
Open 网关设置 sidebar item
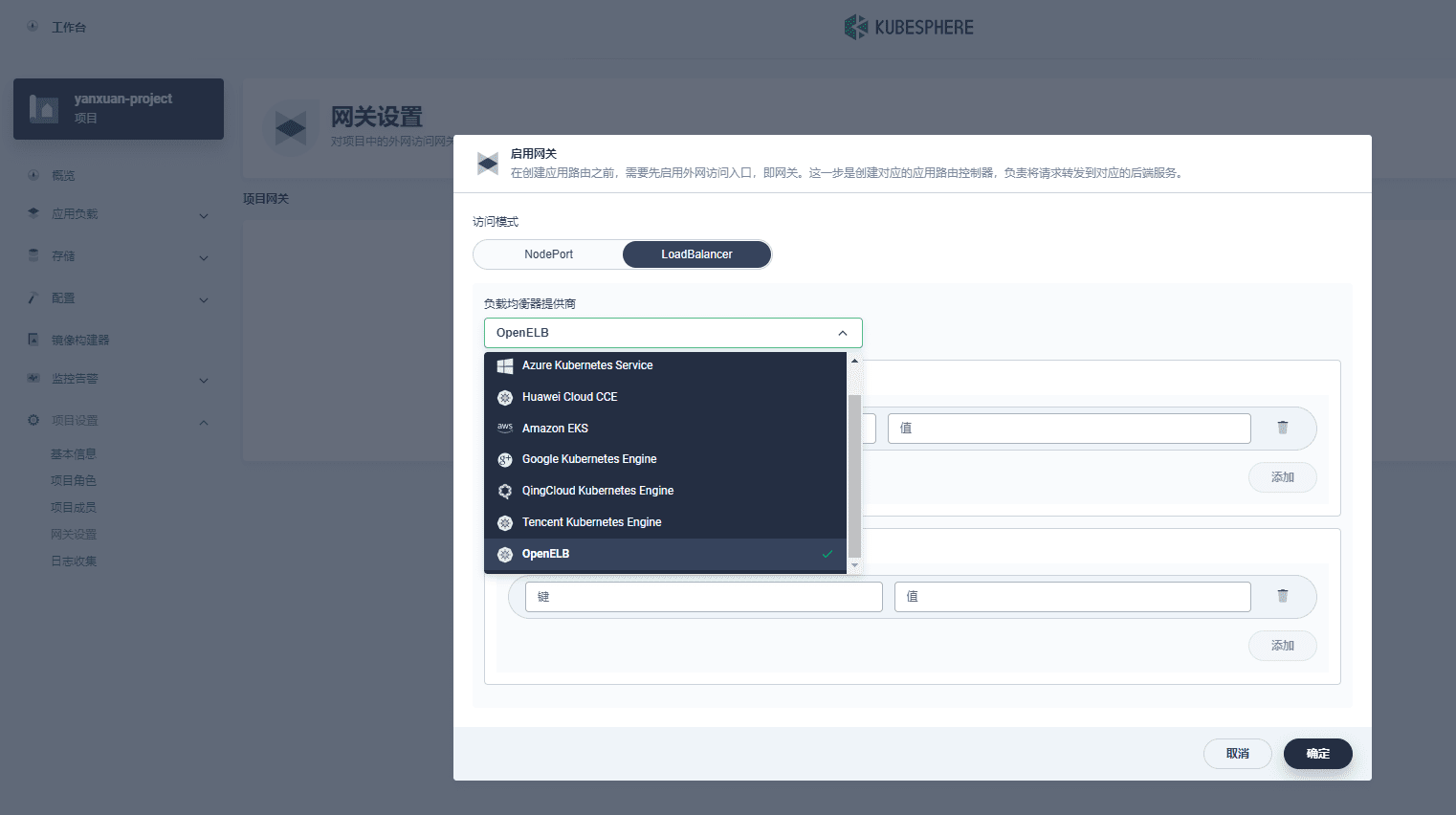tap(74, 535)
